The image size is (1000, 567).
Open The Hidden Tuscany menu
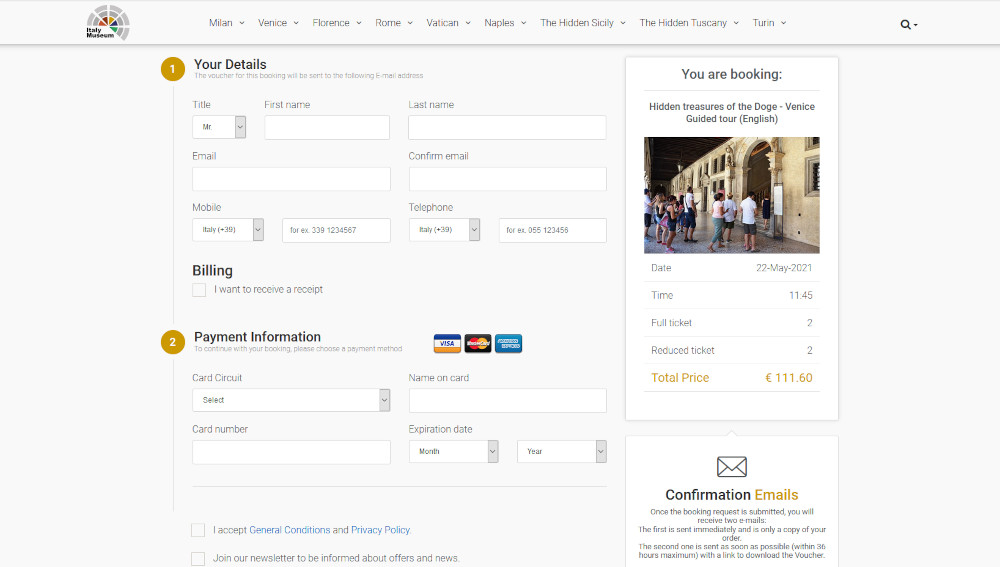click(689, 23)
